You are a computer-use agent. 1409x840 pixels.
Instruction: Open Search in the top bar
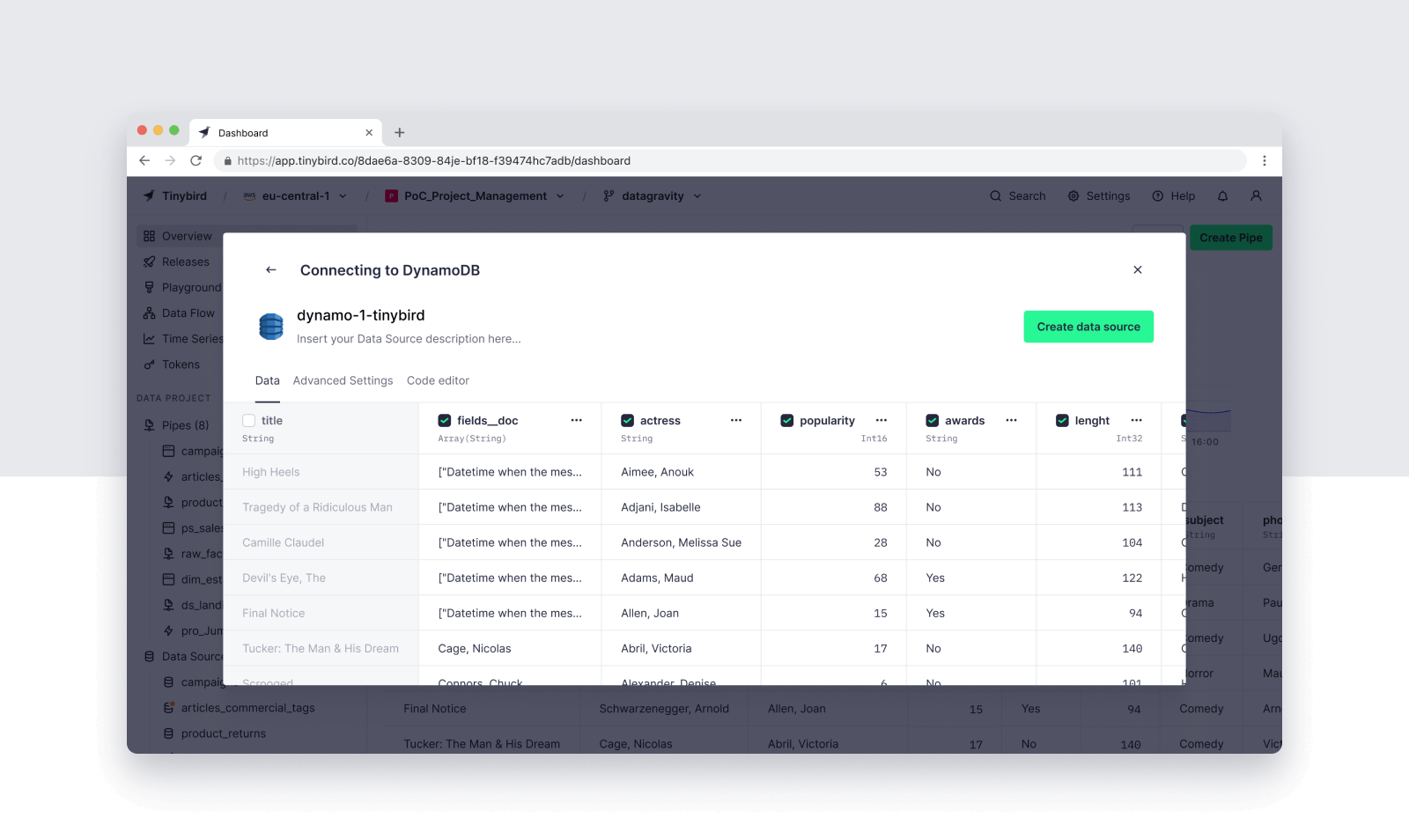(1018, 196)
